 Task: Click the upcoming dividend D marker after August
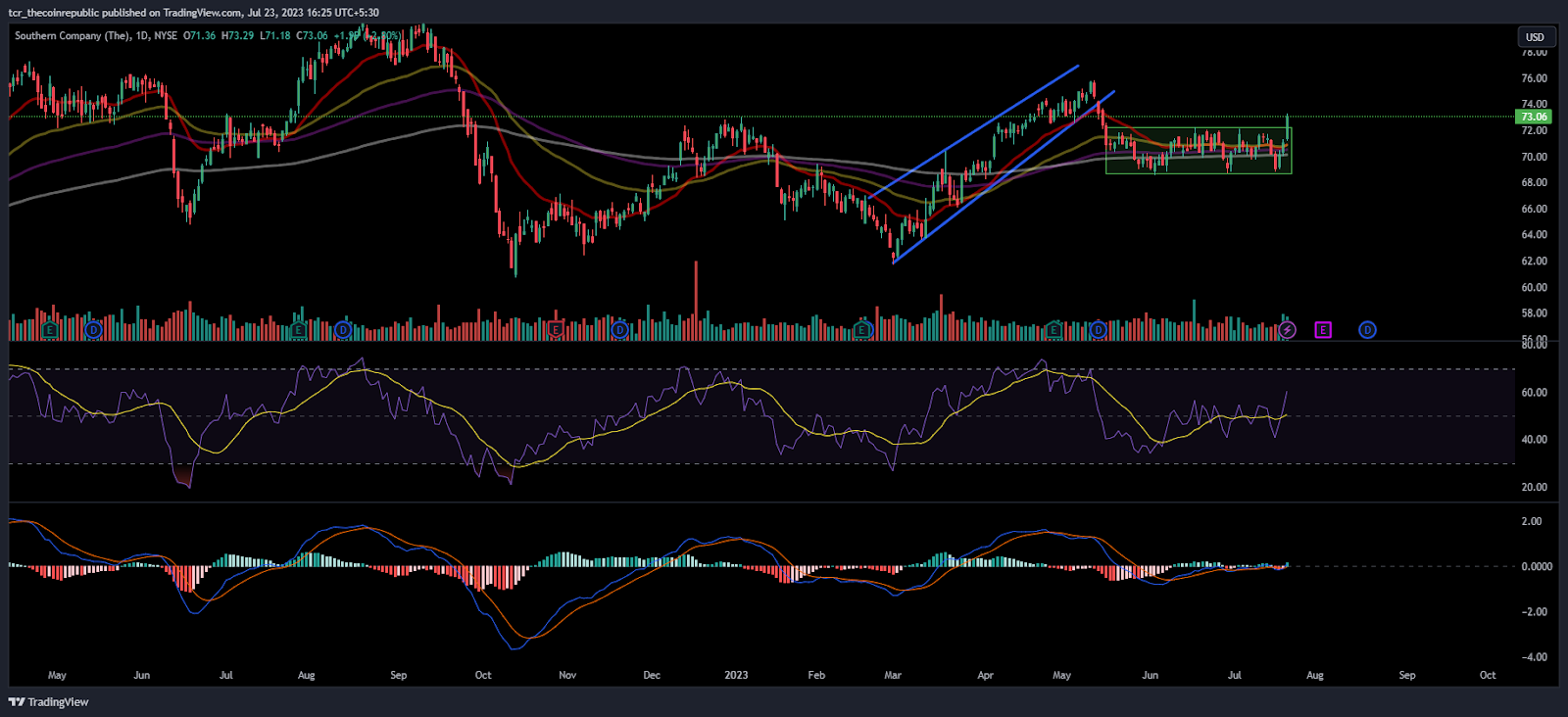point(1367,330)
